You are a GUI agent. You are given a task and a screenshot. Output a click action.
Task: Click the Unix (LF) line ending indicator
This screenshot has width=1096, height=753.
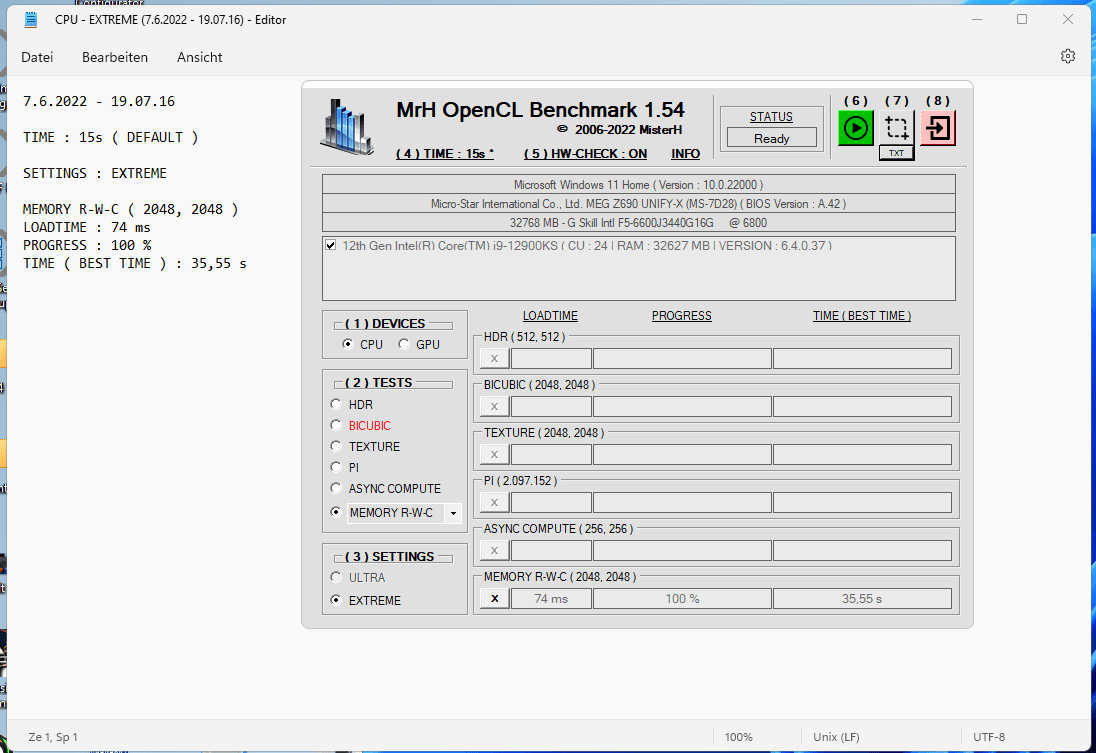836,737
